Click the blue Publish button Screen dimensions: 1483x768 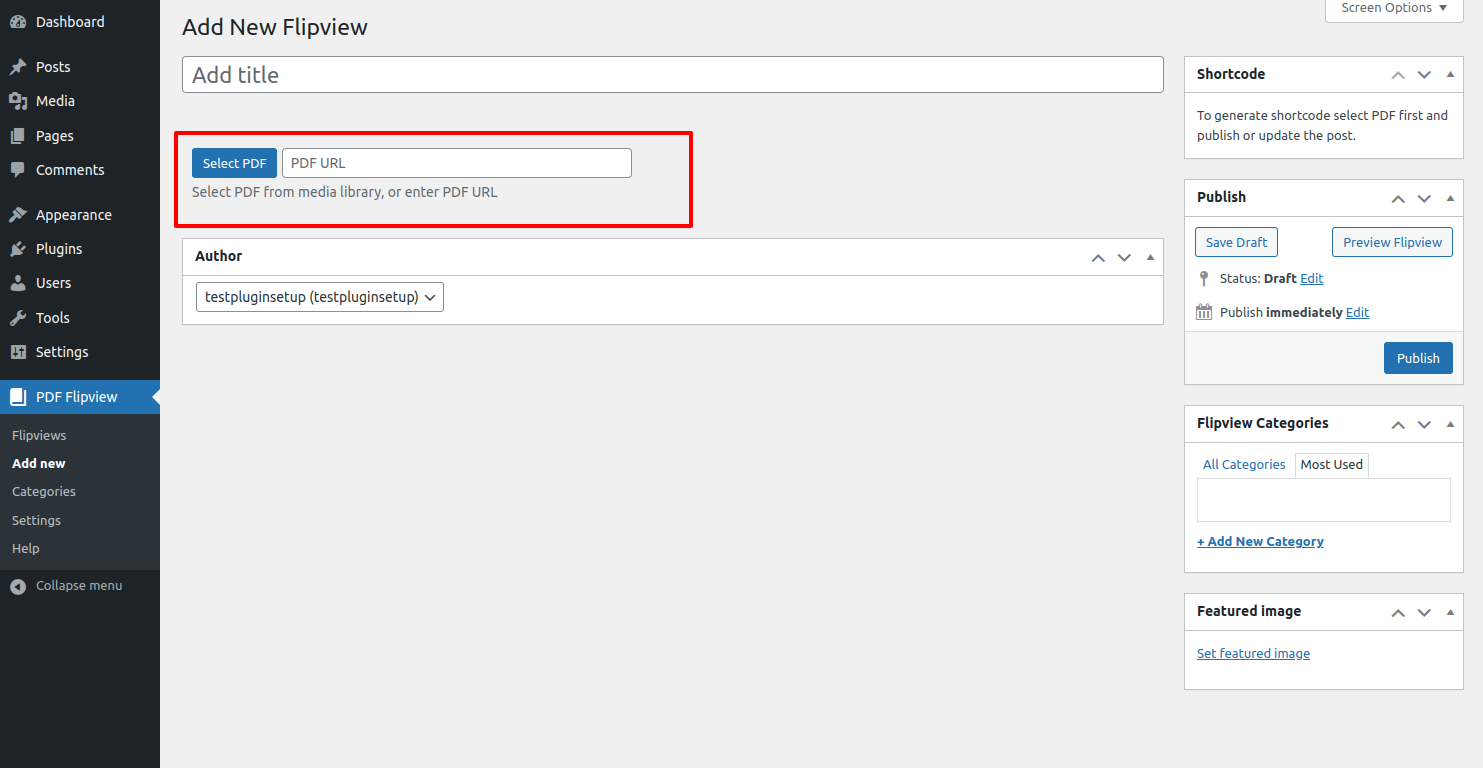click(1417, 358)
